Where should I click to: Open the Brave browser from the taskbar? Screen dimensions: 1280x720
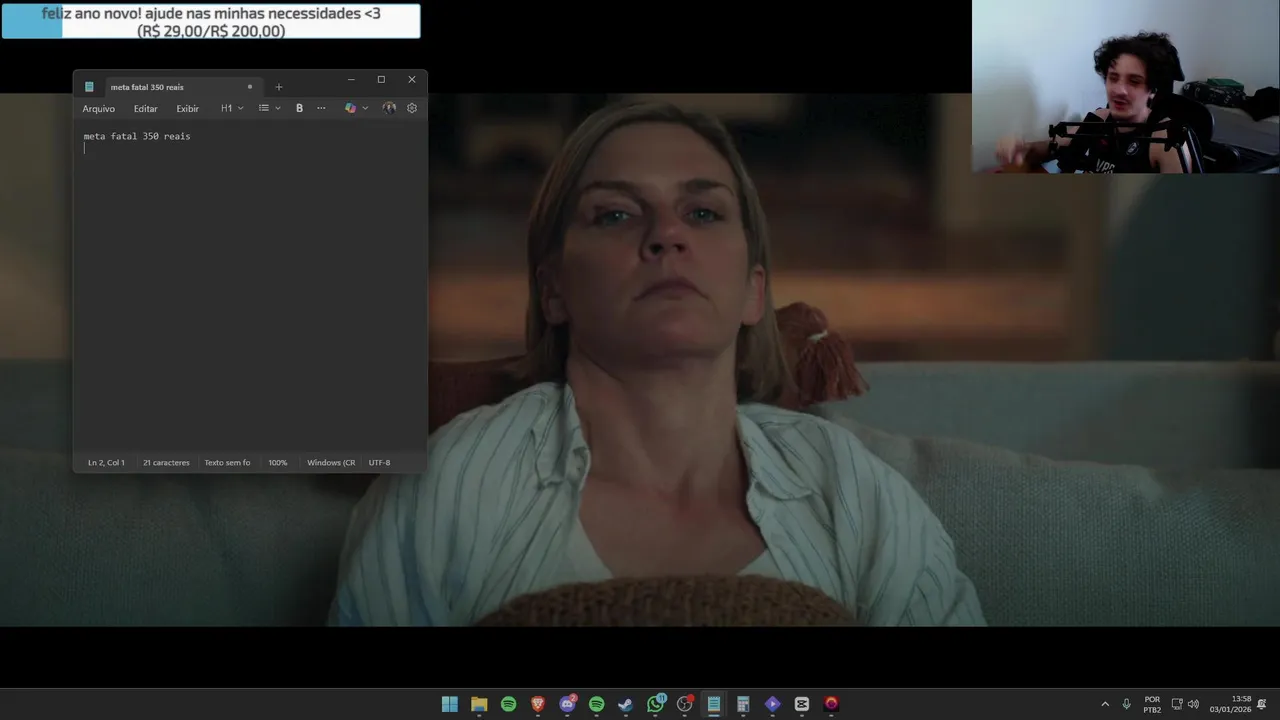pos(538,704)
